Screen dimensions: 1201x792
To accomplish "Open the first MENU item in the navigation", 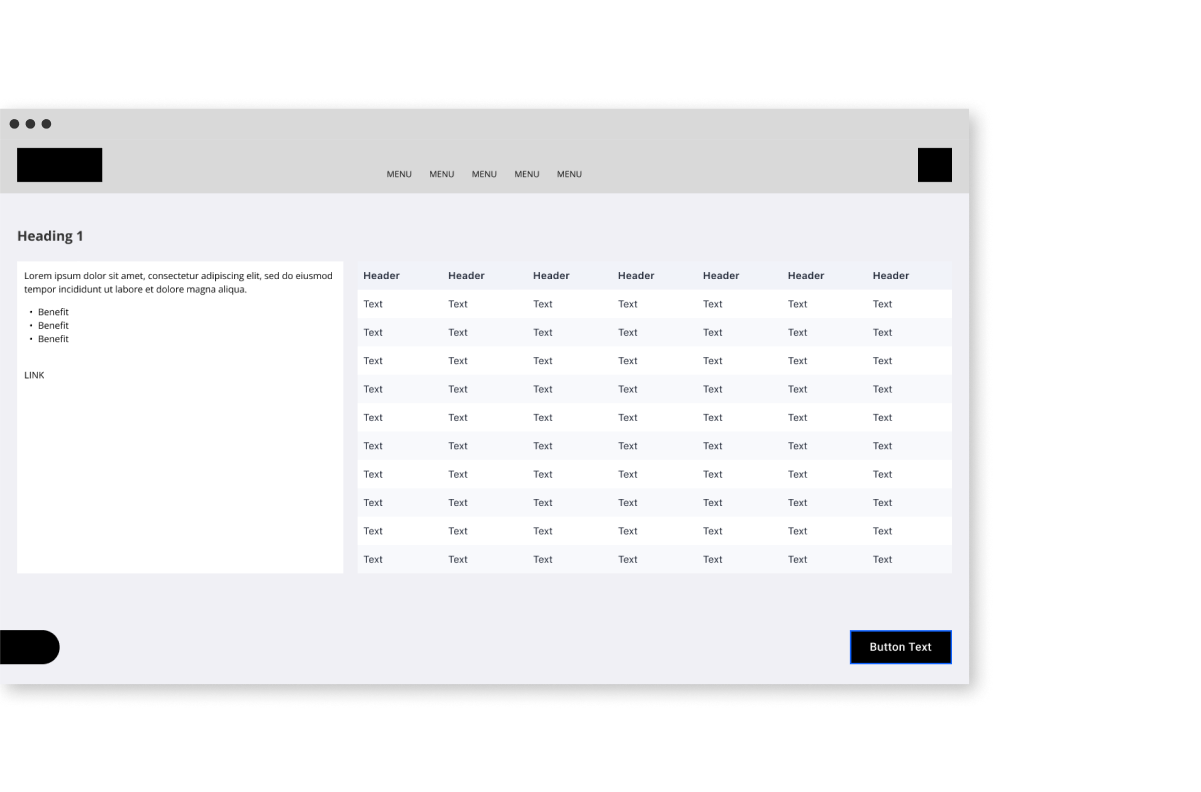I will 399,174.
